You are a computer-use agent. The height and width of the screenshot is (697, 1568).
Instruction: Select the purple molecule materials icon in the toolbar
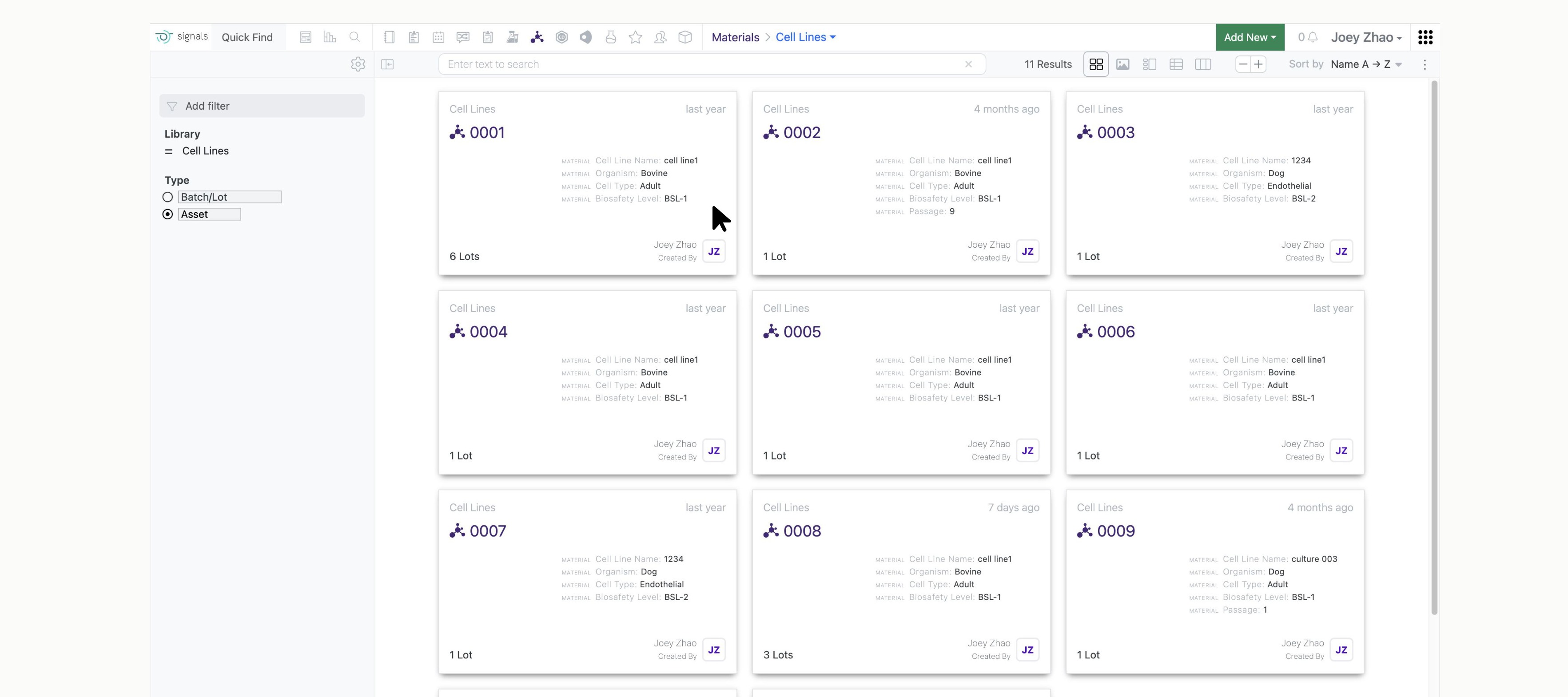point(537,37)
